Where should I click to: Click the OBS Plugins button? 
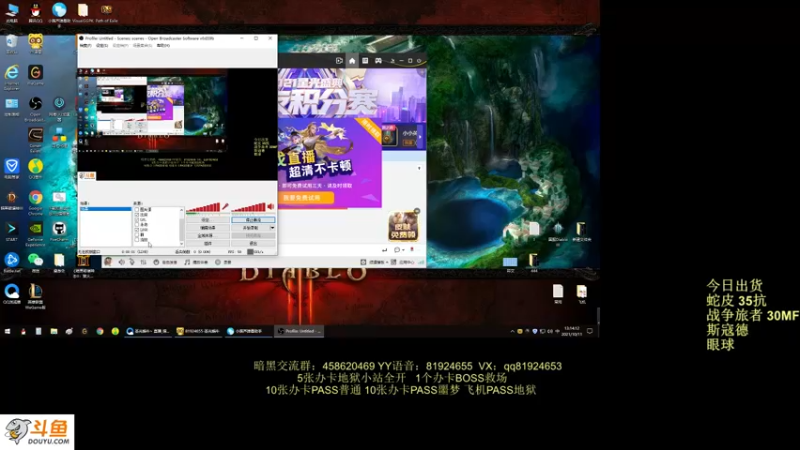208,243
